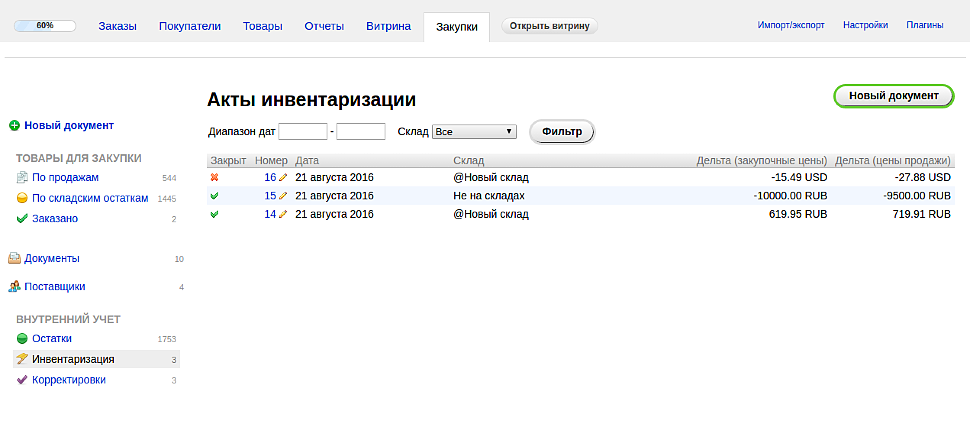The width and height of the screenshot is (970, 440).
Task: Click the pencil edit icon for document 15
Action: coord(283,196)
